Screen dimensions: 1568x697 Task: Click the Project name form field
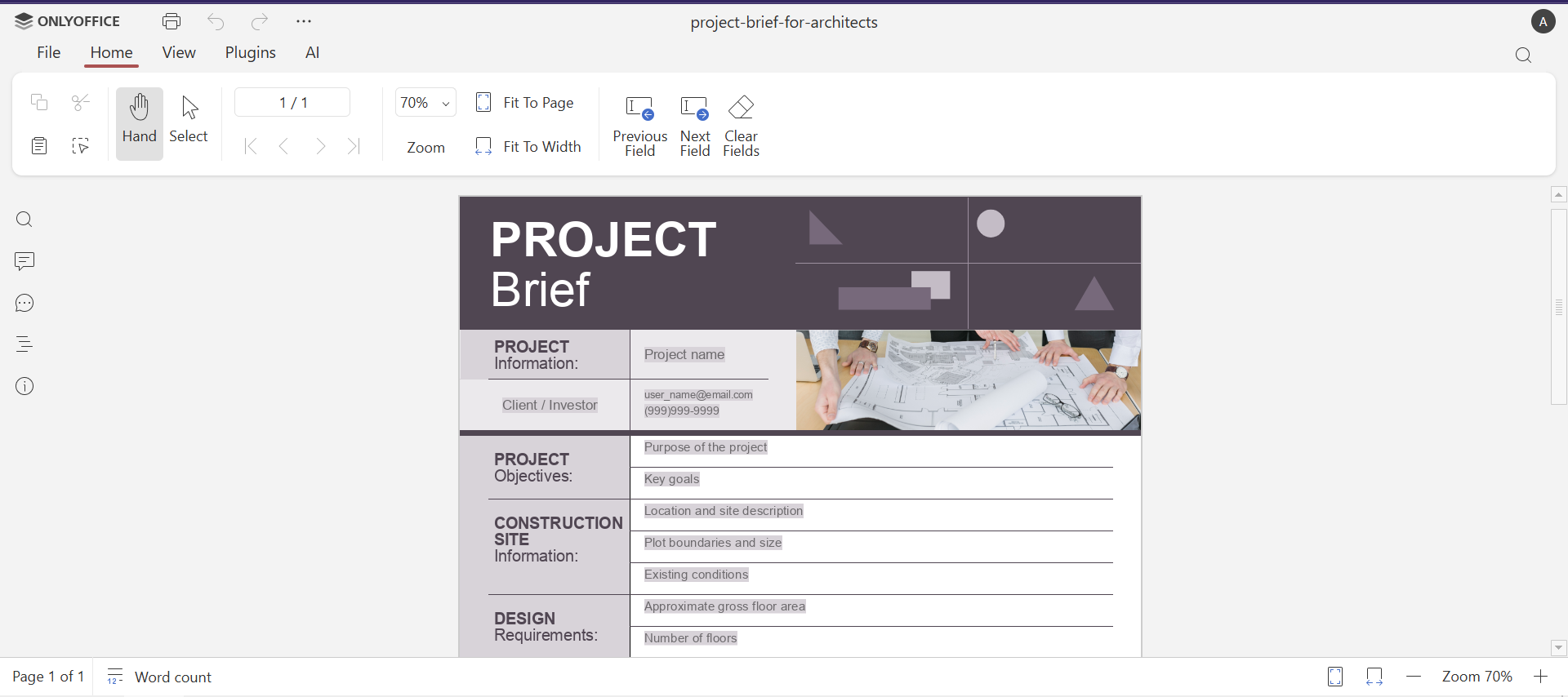pos(684,355)
